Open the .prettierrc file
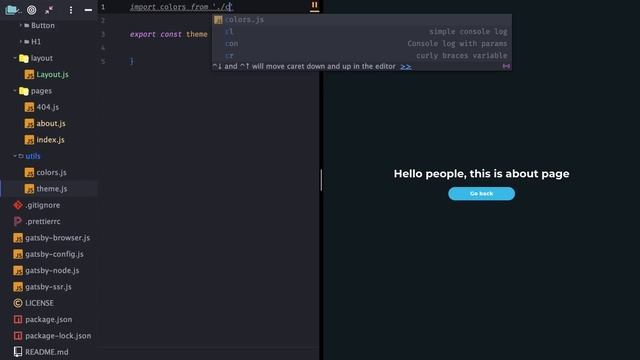 click(x=43, y=221)
